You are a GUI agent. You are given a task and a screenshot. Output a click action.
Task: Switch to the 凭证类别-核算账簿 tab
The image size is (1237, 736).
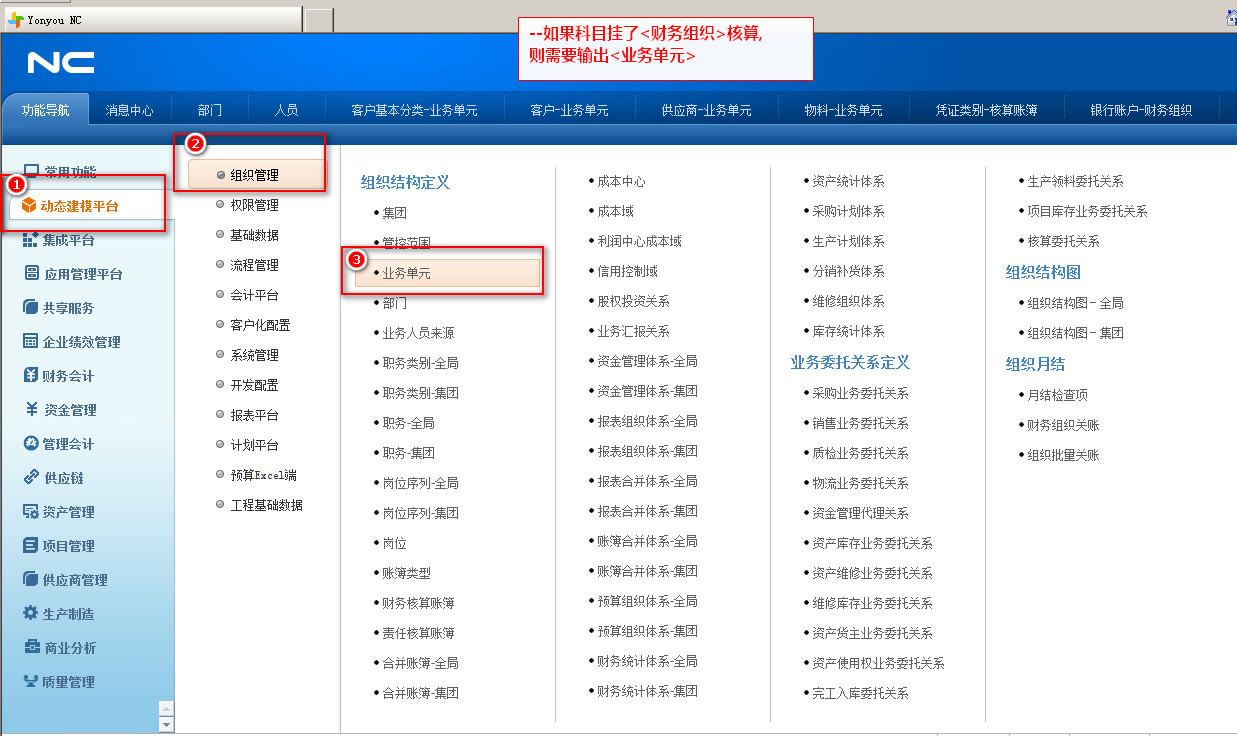click(985, 110)
